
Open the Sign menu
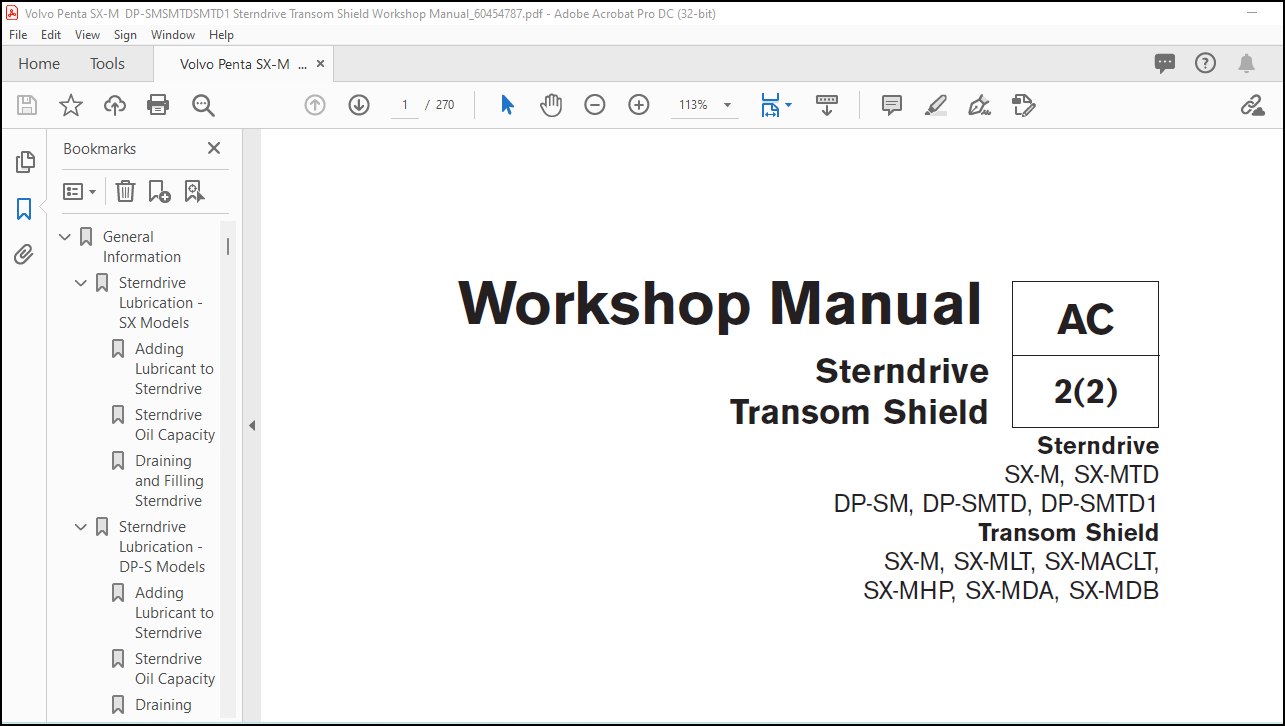(x=125, y=34)
